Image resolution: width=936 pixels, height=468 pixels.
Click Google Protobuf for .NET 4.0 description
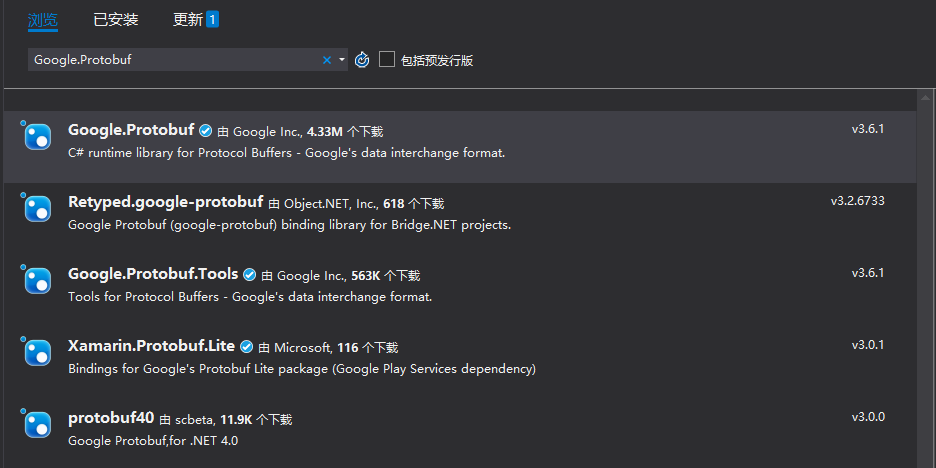pyautogui.click(x=153, y=441)
